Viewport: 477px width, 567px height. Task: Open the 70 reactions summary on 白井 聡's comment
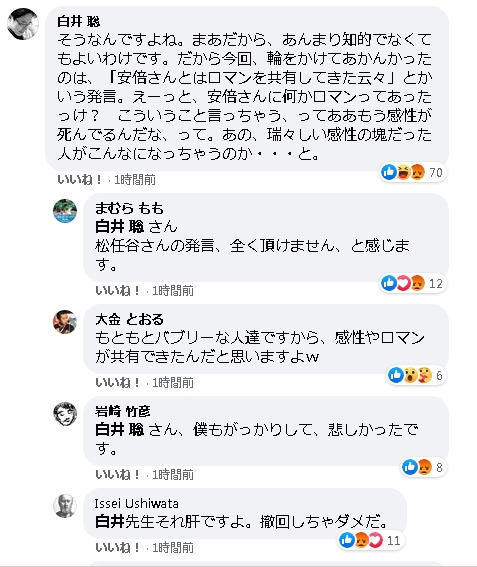pos(413,172)
